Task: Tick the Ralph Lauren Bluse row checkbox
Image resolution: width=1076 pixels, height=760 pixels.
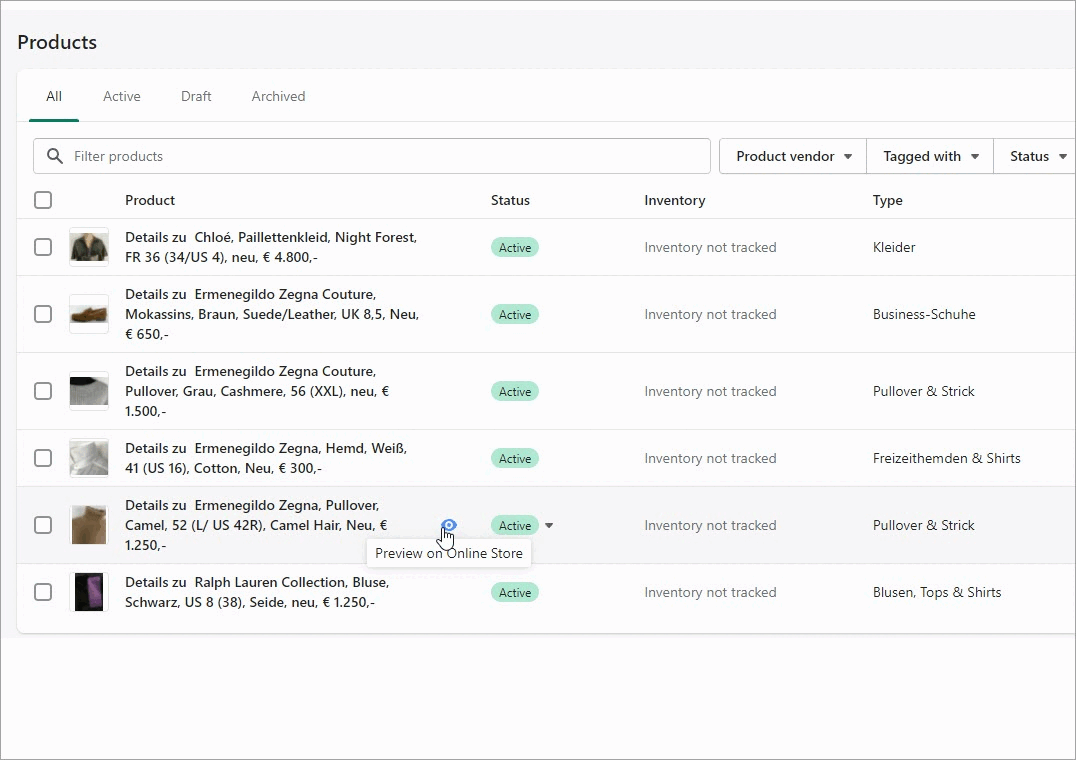Action: coord(43,592)
